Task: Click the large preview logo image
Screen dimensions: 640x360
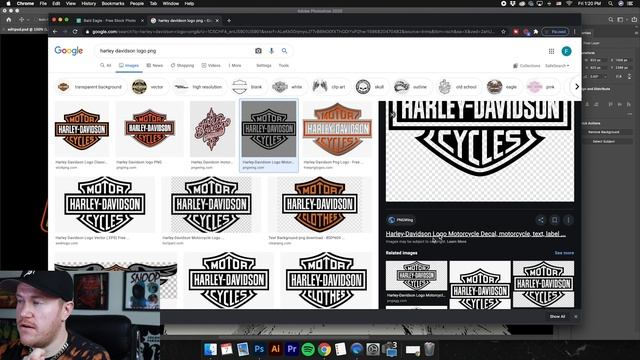Action: (480, 151)
